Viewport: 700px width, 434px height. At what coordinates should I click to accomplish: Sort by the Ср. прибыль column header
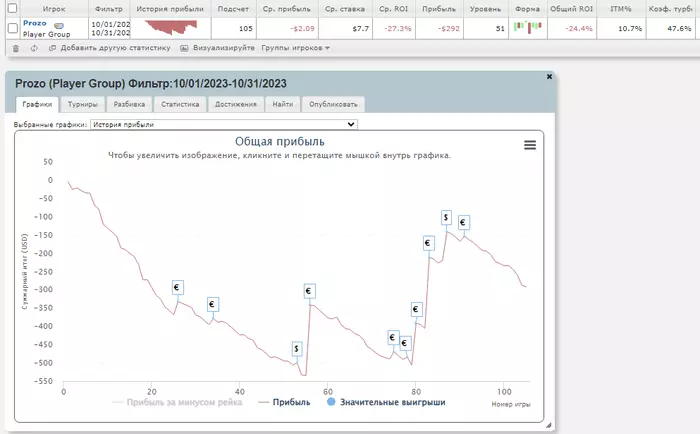(x=287, y=9)
